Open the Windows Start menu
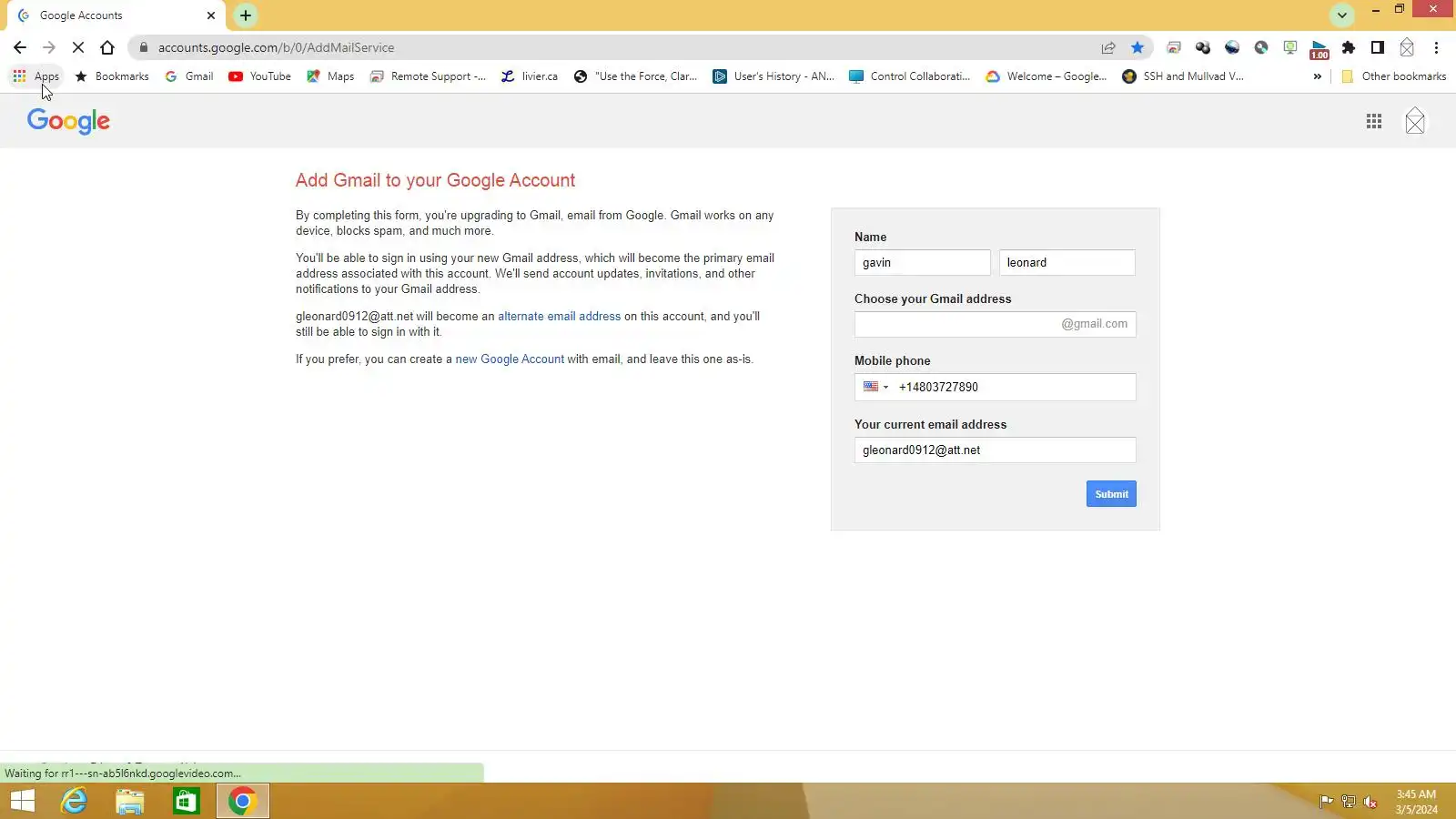This screenshot has width=1456, height=819. click(23, 801)
